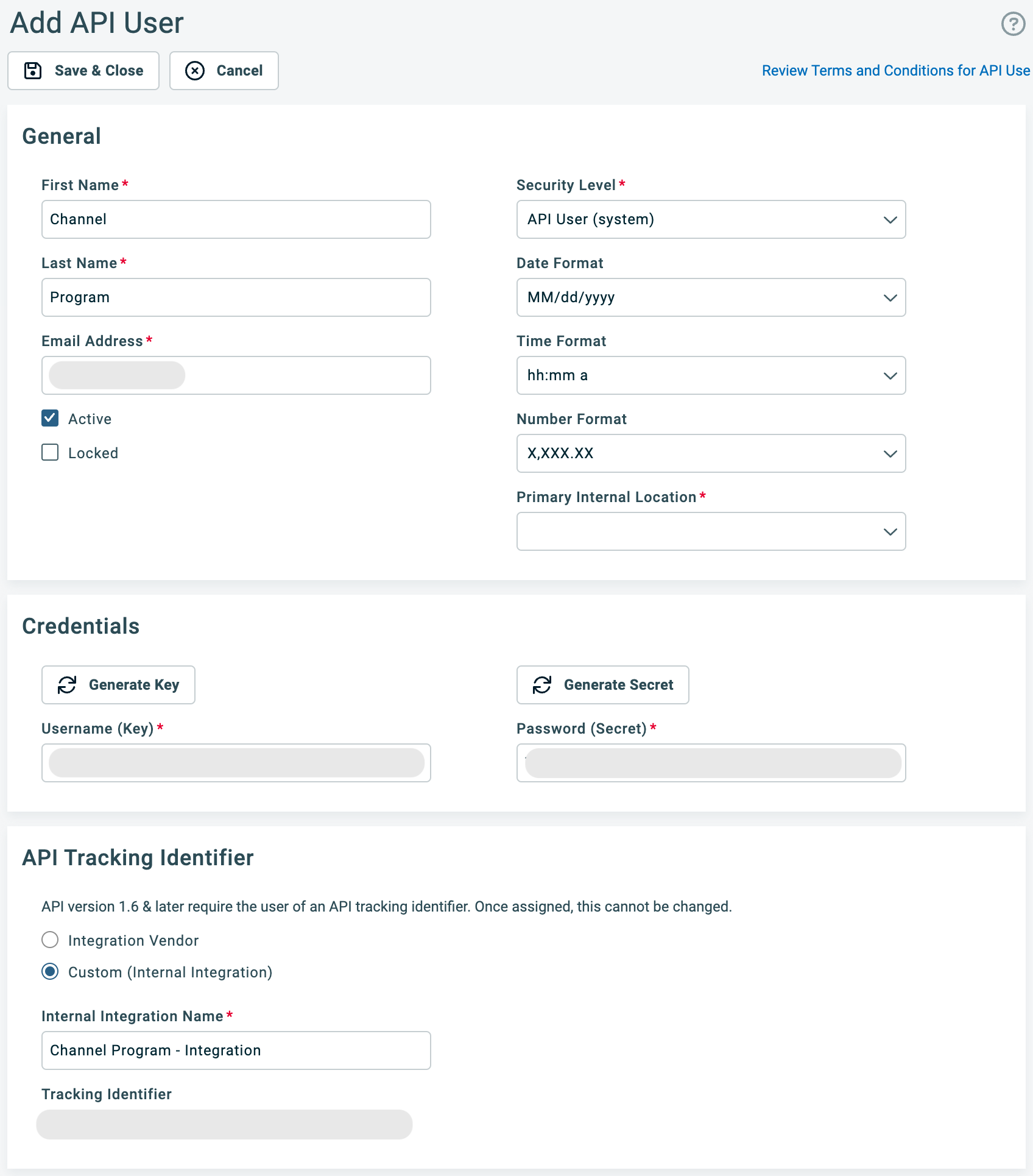1033x1176 pixels.
Task: Click the circled X icon on Cancel button
Action: tap(195, 70)
